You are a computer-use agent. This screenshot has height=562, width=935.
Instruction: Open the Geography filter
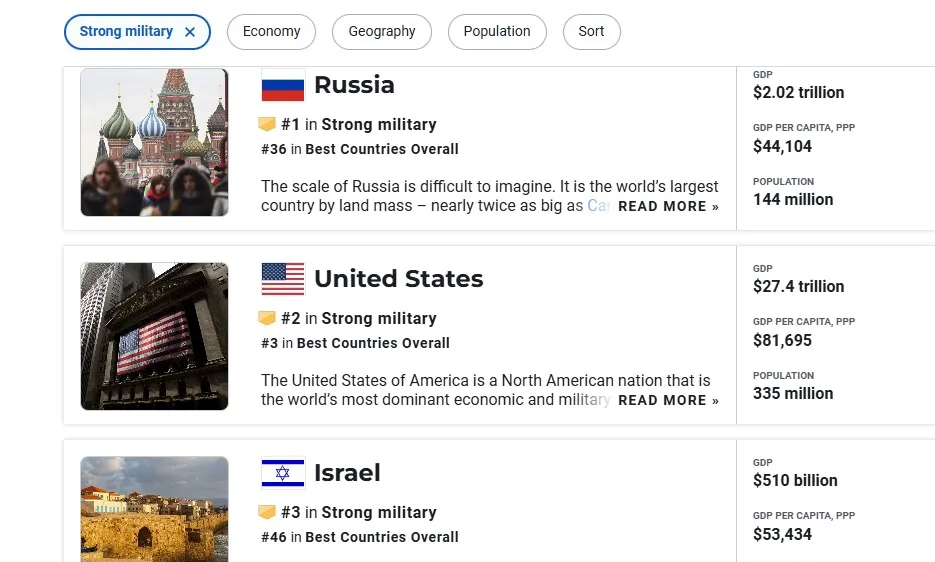tap(382, 32)
